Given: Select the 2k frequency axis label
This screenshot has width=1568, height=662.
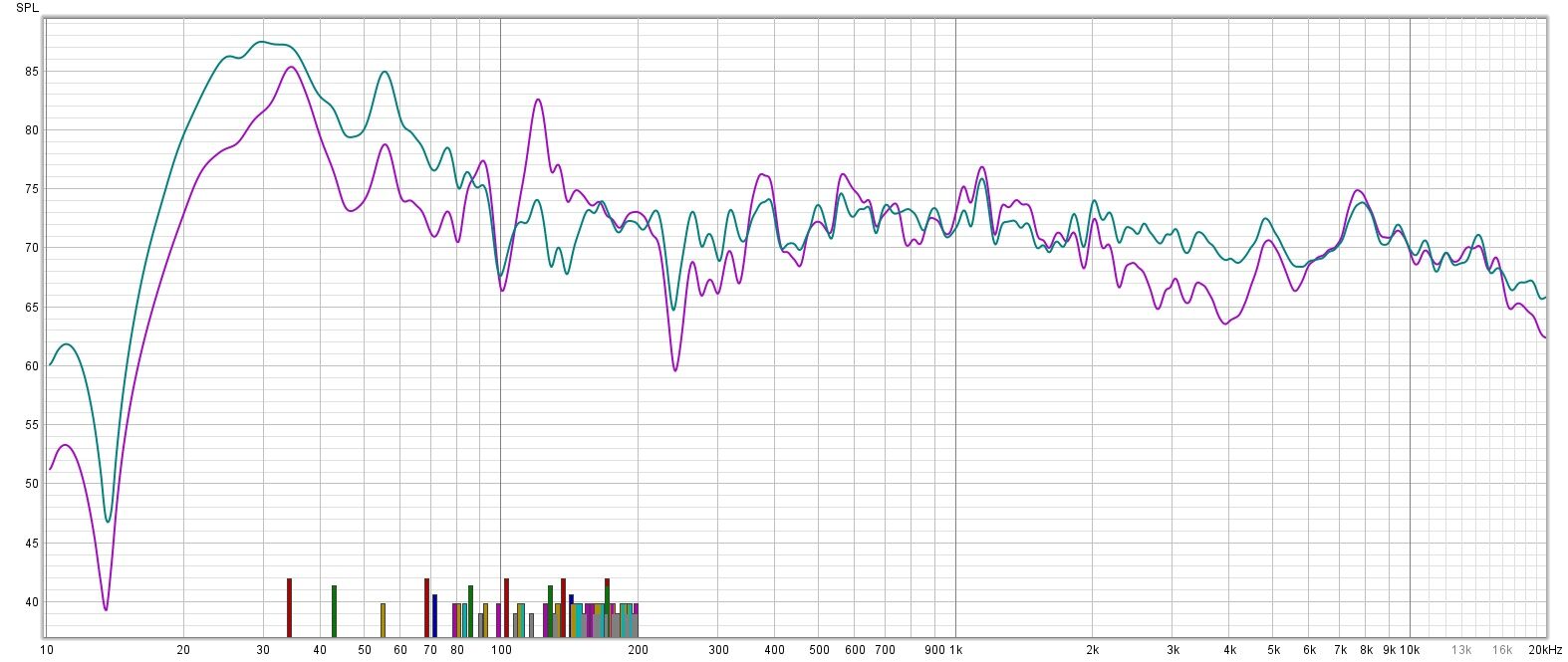Looking at the screenshot, I should pyautogui.click(x=1093, y=650).
